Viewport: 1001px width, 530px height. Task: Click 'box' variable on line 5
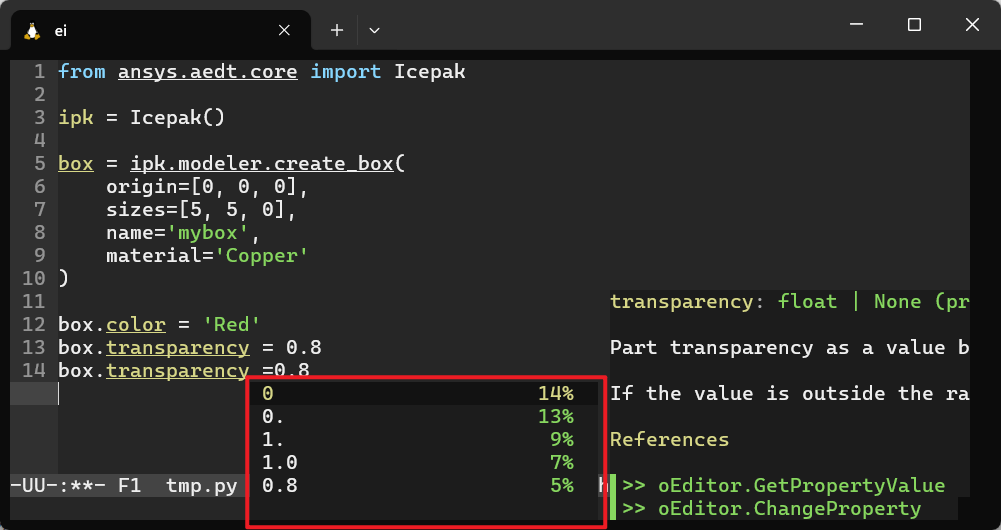(76, 163)
